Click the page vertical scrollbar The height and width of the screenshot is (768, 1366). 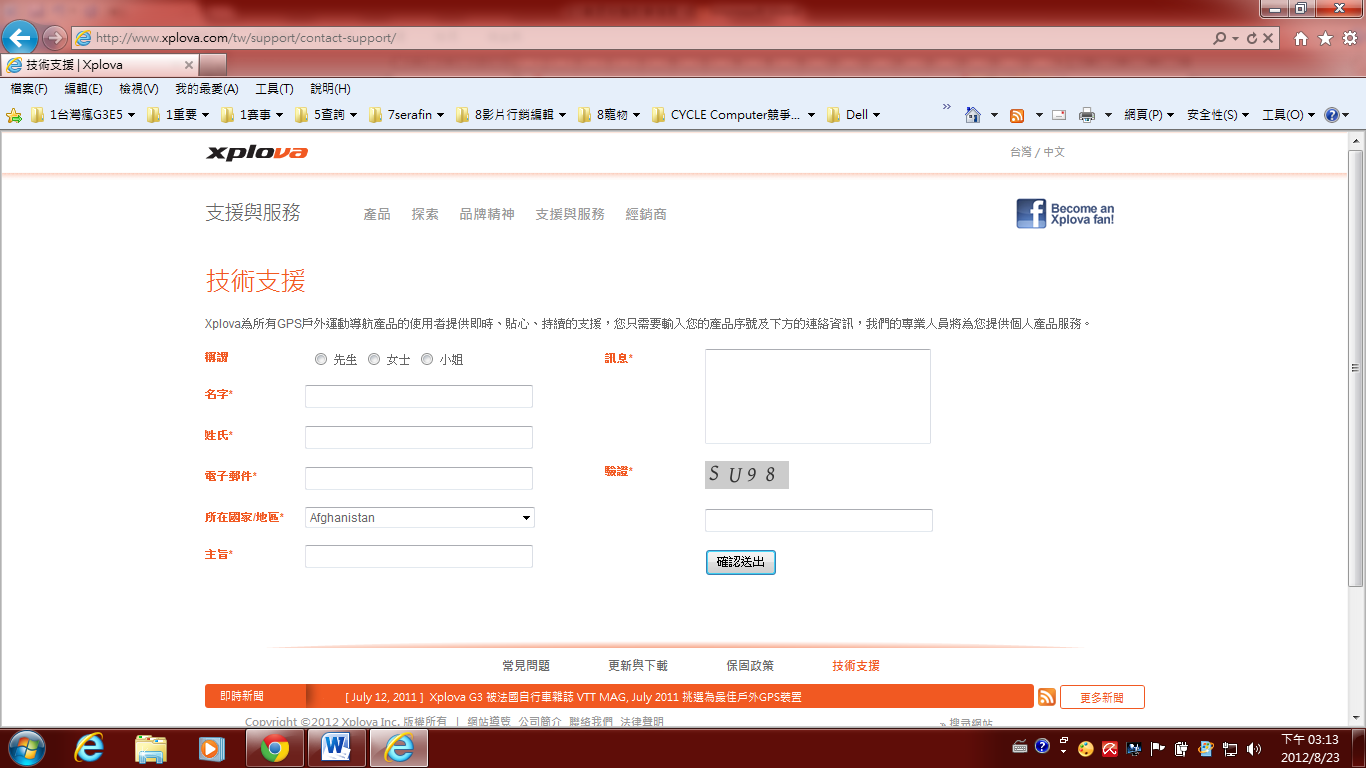coord(1356,368)
